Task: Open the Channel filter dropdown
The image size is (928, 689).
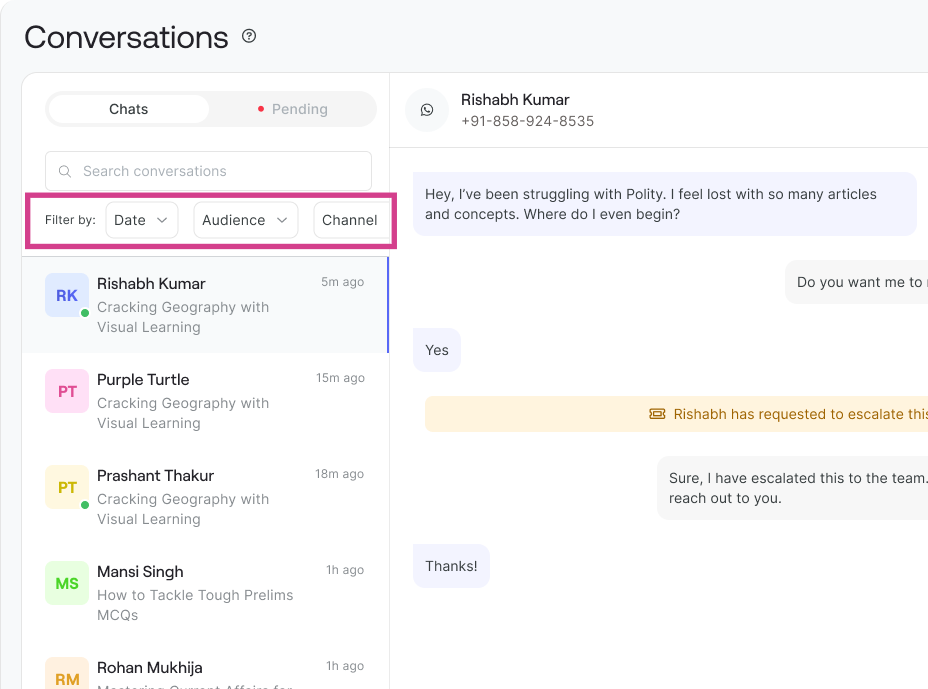Action: coord(350,220)
